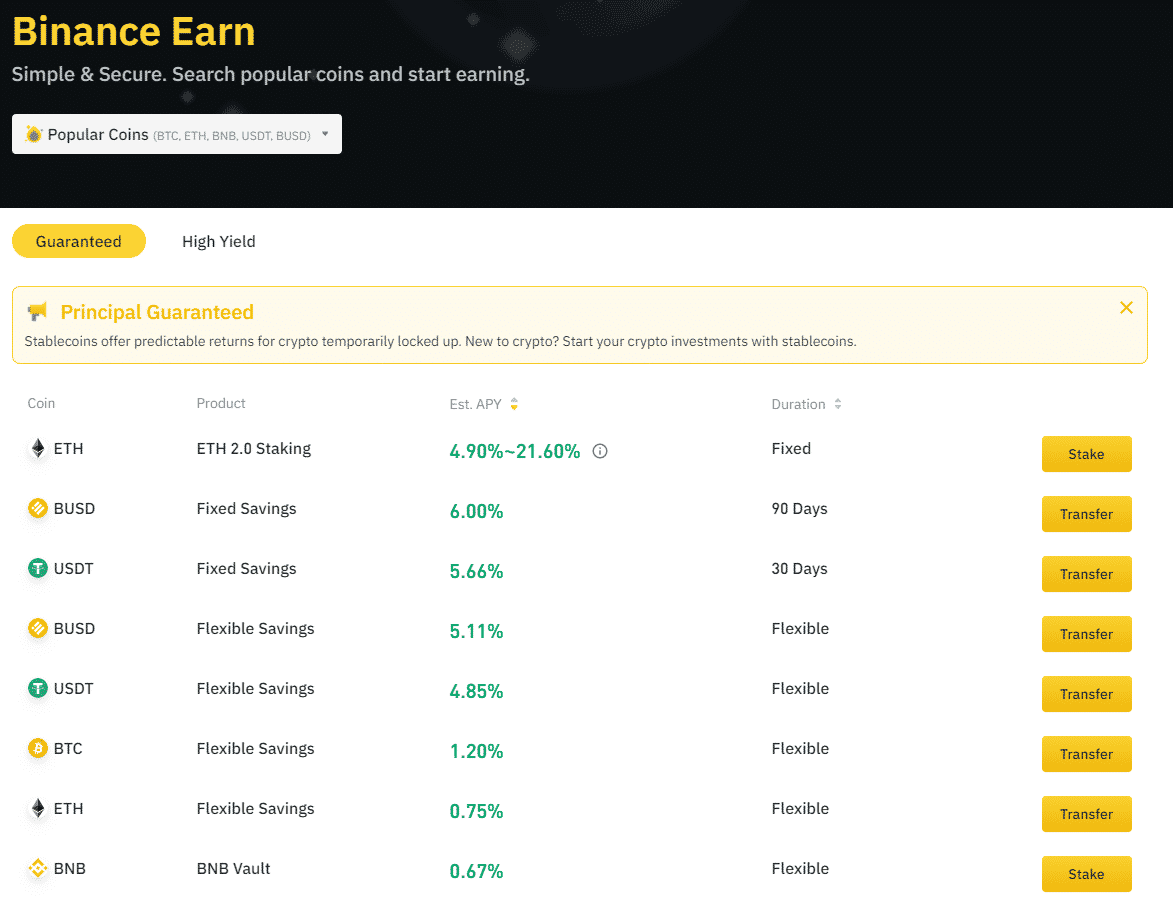This screenshot has height=909, width=1173.
Task: Sort the list by Duration
Action: click(x=838, y=404)
